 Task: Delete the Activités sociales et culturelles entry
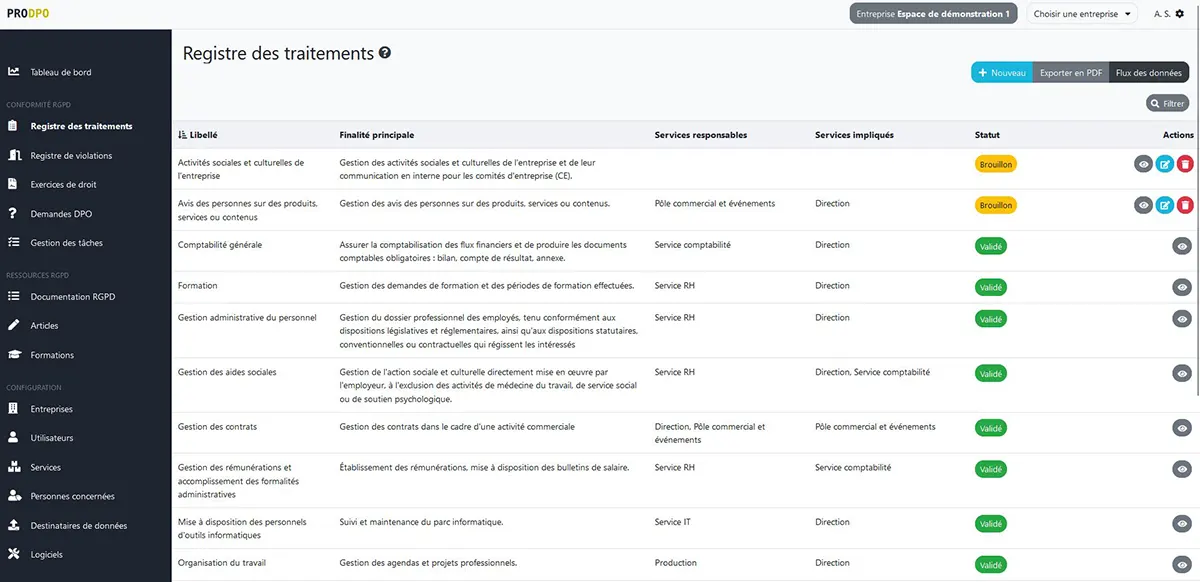1185,164
